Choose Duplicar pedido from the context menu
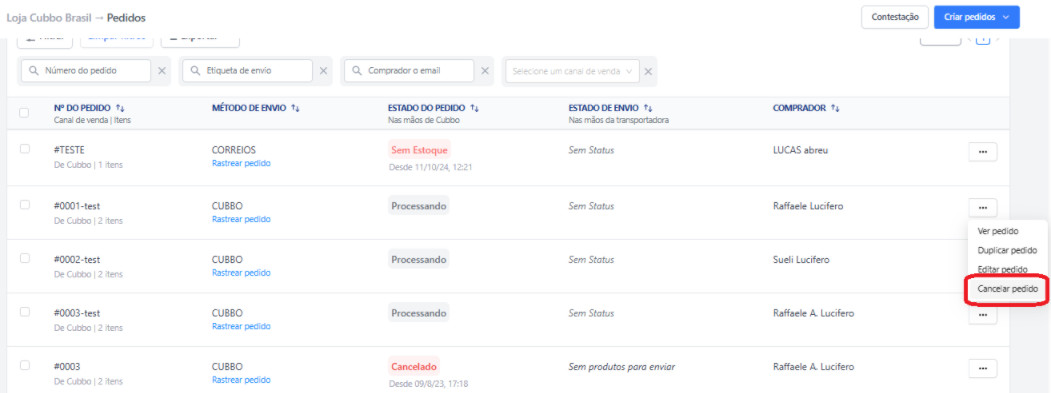This screenshot has height=393, width=1051. pos(1007,250)
